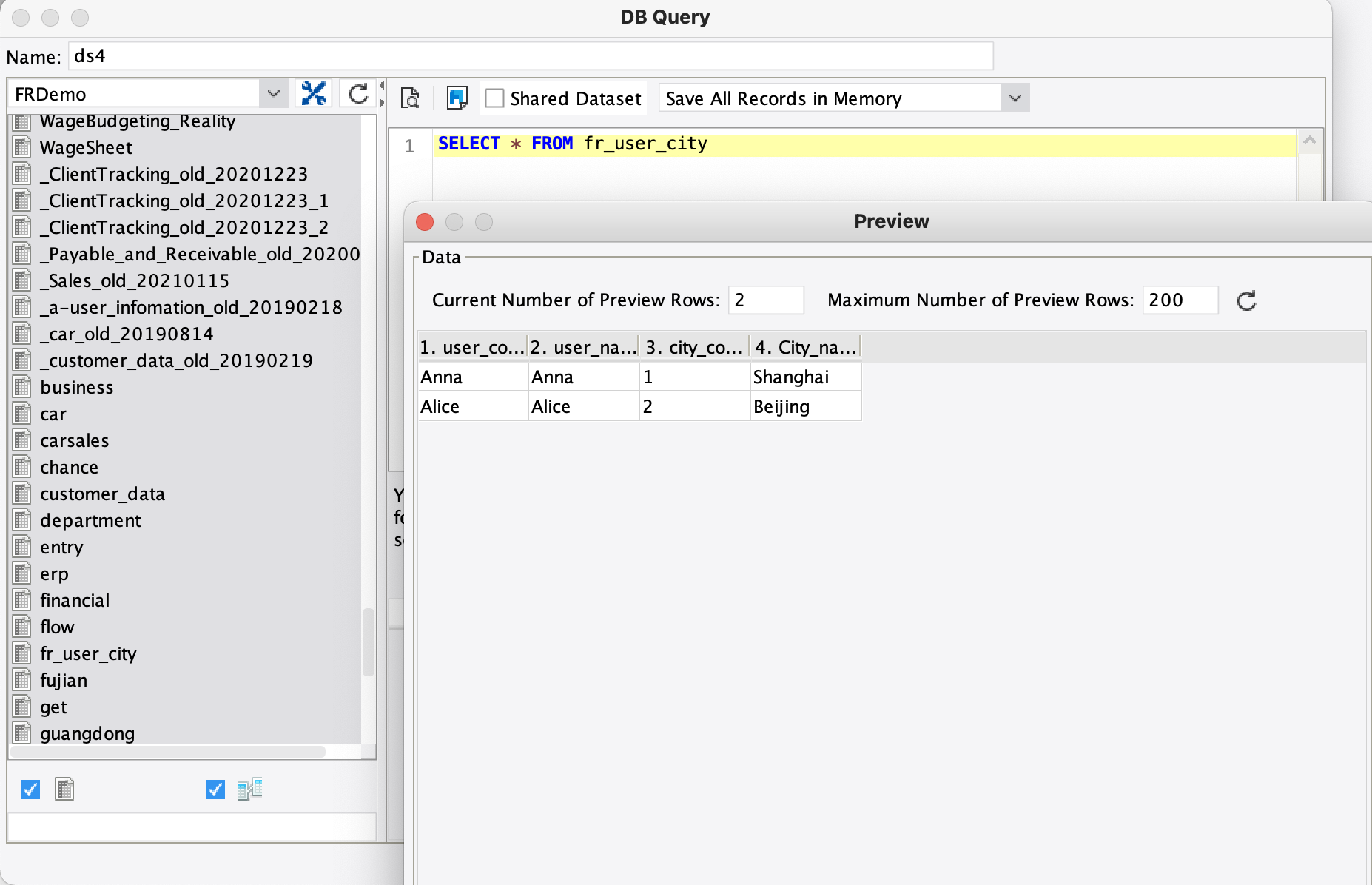Click the table list vertical scrollbar
This screenshot has width=1372, height=885.
(368, 642)
